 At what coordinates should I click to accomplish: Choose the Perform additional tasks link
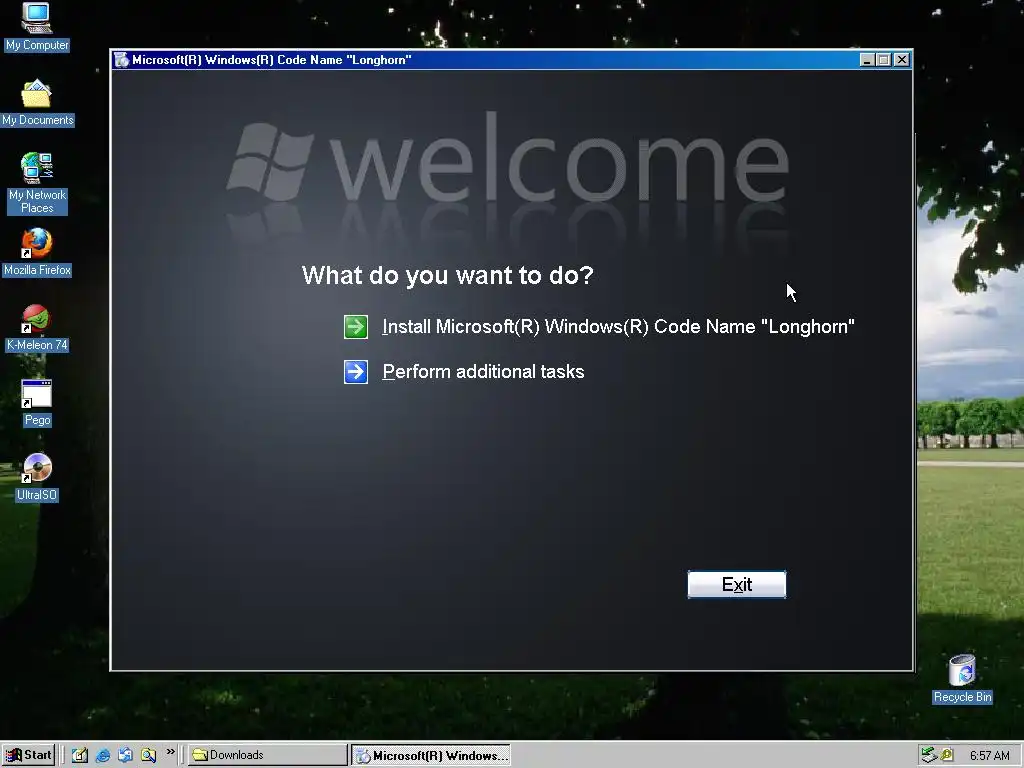pyautogui.click(x=483, y=372)
